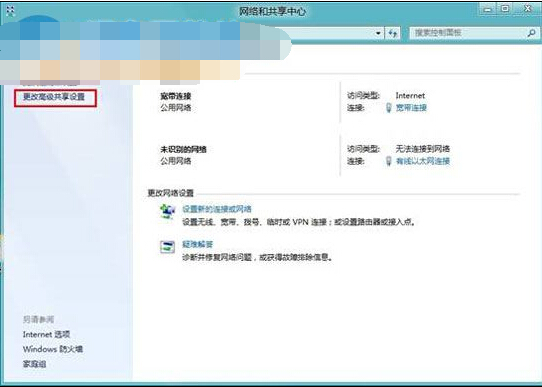Open Windows 防火墙 link
This screenshot has width=542, height=387.
(53, 349)
